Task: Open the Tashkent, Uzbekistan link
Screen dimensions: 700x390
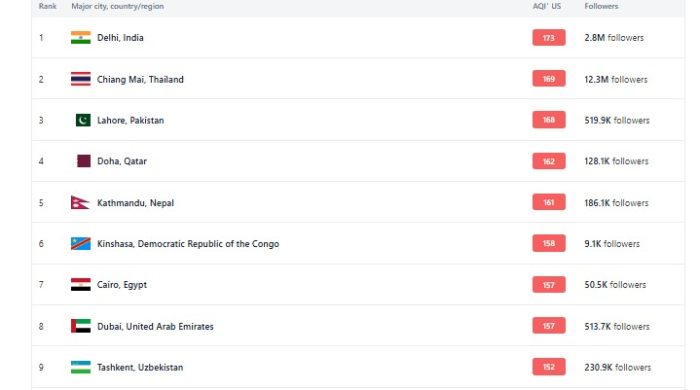Action: [140, 368]
